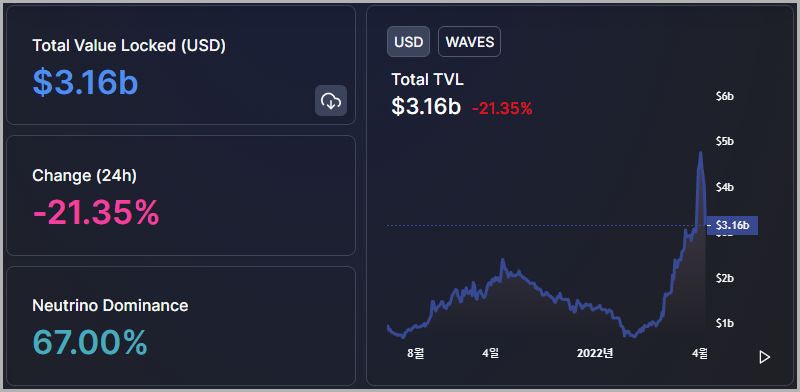Select the 2022년 label on time axis

point(594,353)
